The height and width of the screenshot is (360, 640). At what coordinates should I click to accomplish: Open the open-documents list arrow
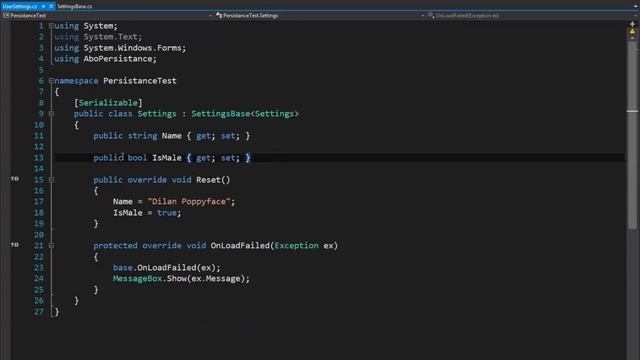click(636, 6)
